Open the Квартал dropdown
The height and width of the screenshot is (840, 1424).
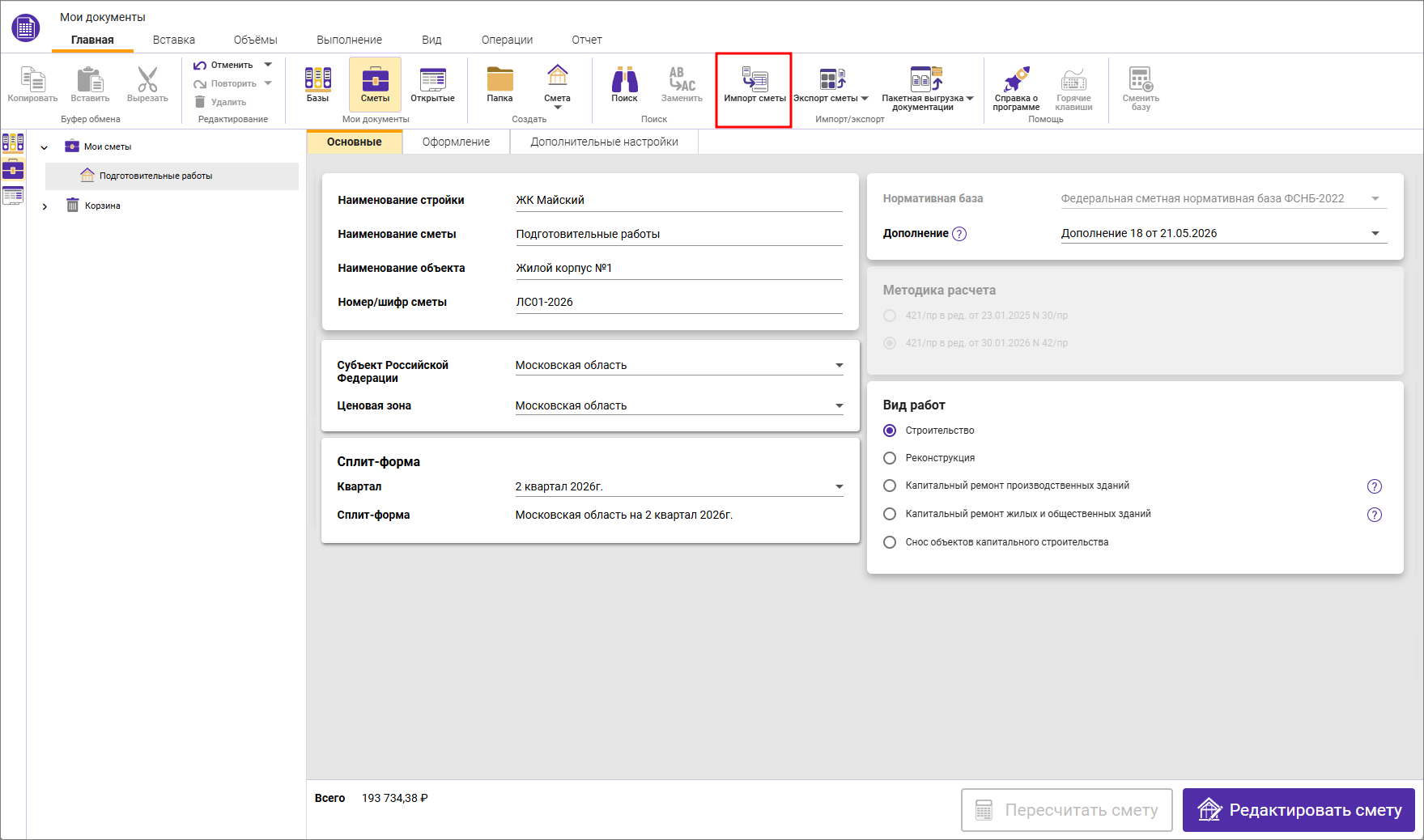[x=679, y=486]
